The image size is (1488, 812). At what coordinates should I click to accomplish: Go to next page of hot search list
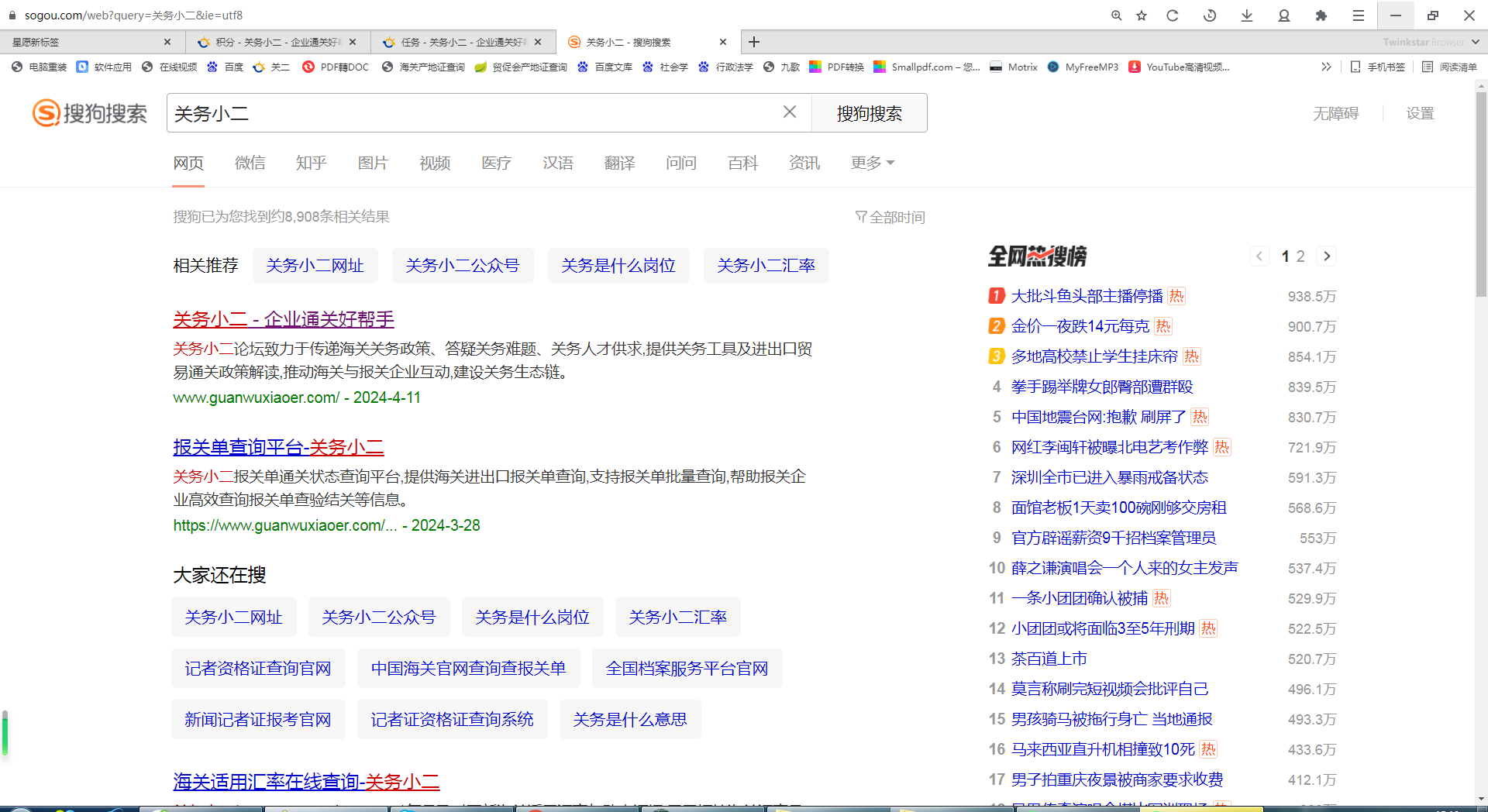tap(1327, 256)
